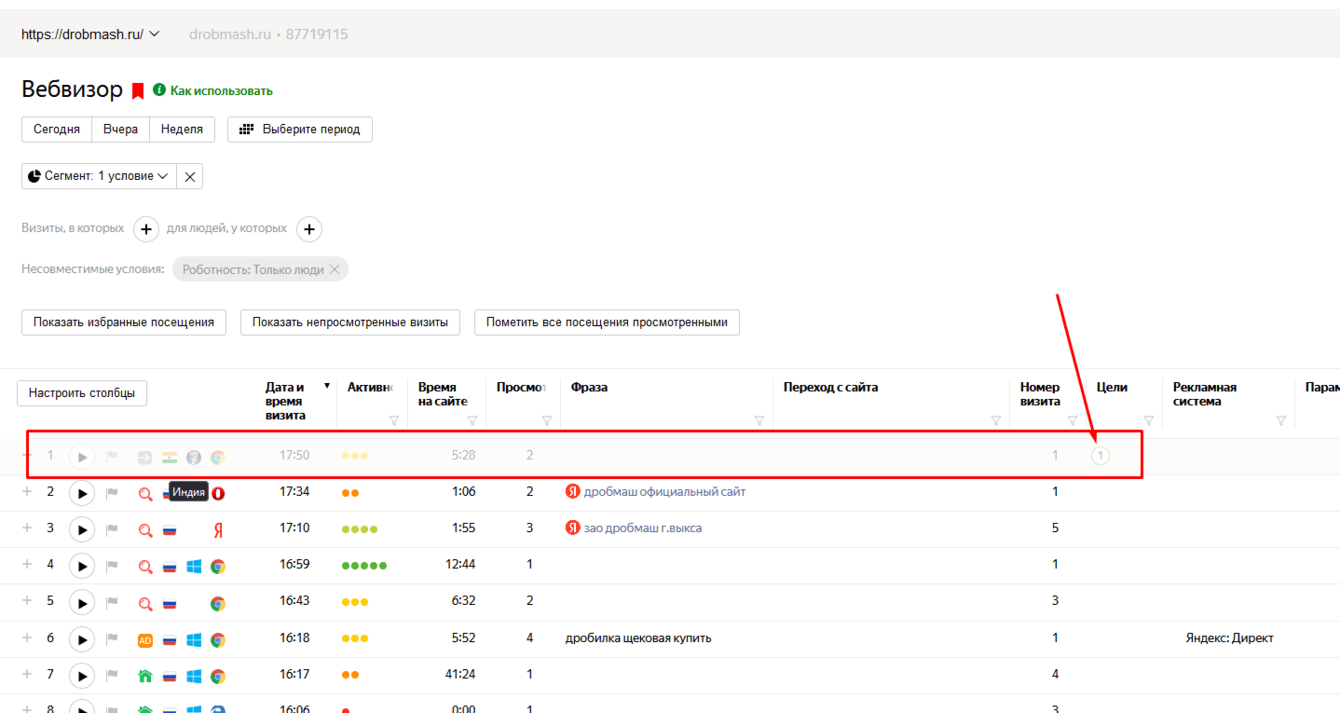Open the drobmash.ru site selector dropdown
Image resolution: width=1340 pixels, height=713 pixels.
click(x=90, y=34)
